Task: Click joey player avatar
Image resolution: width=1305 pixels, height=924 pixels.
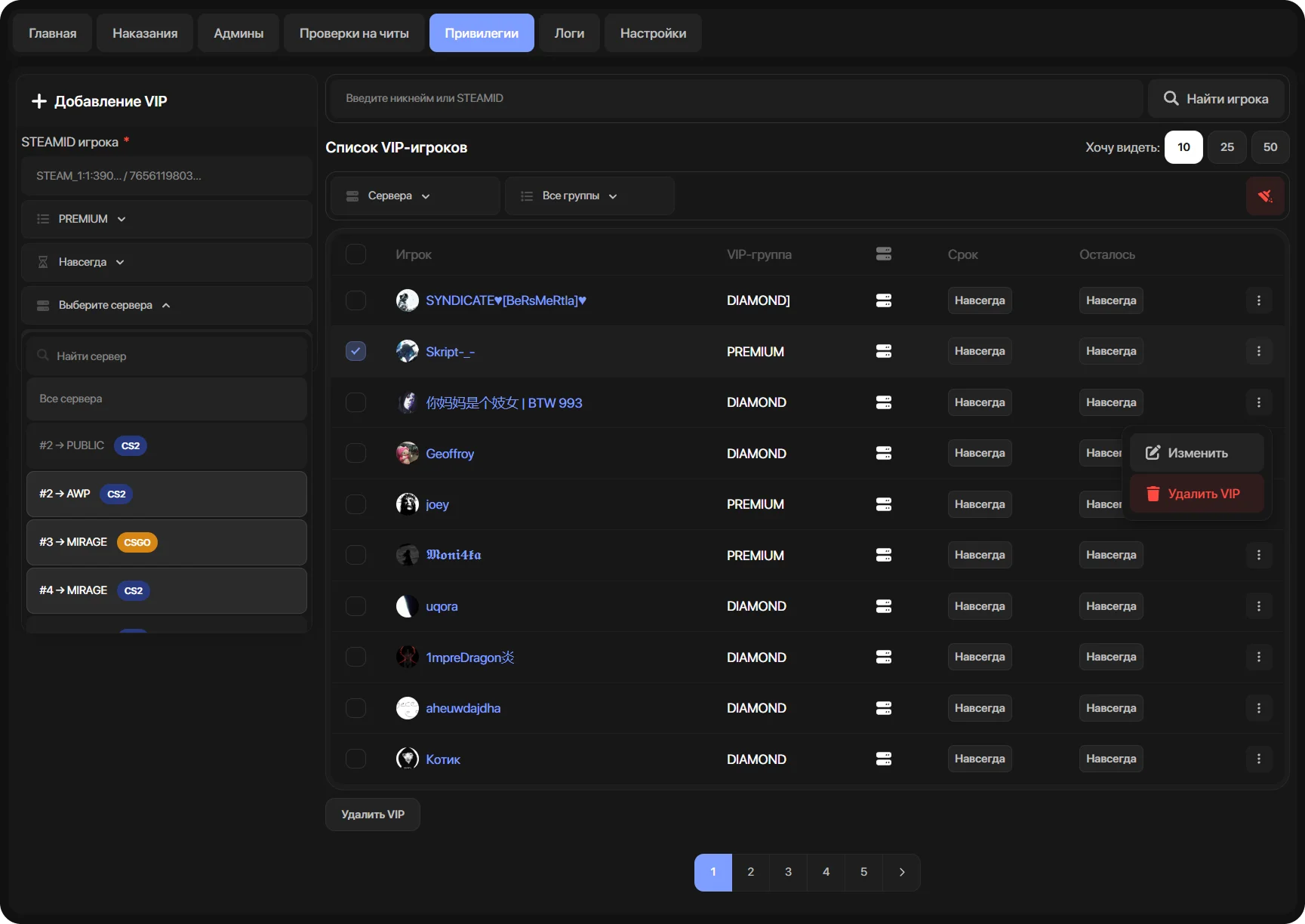Action: click(408, 504)
